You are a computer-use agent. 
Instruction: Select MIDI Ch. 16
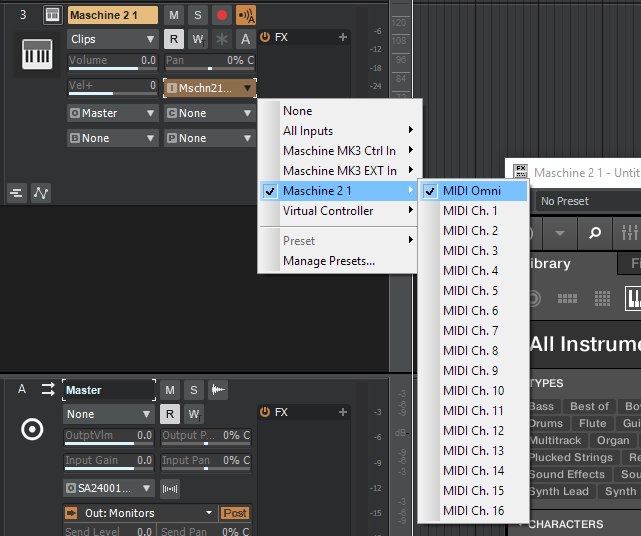[x=473, y=511]
